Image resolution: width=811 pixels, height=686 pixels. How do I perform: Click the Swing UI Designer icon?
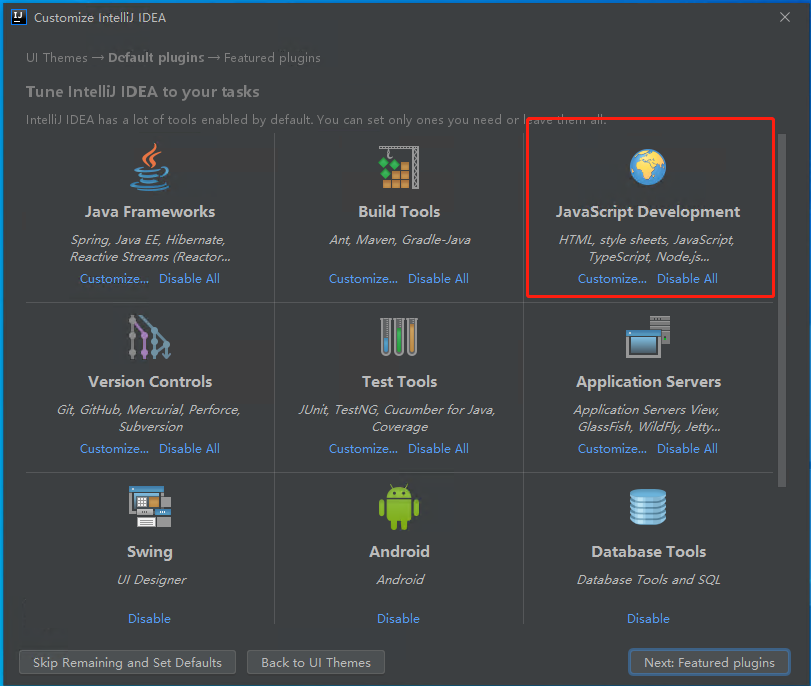point(150,507)
